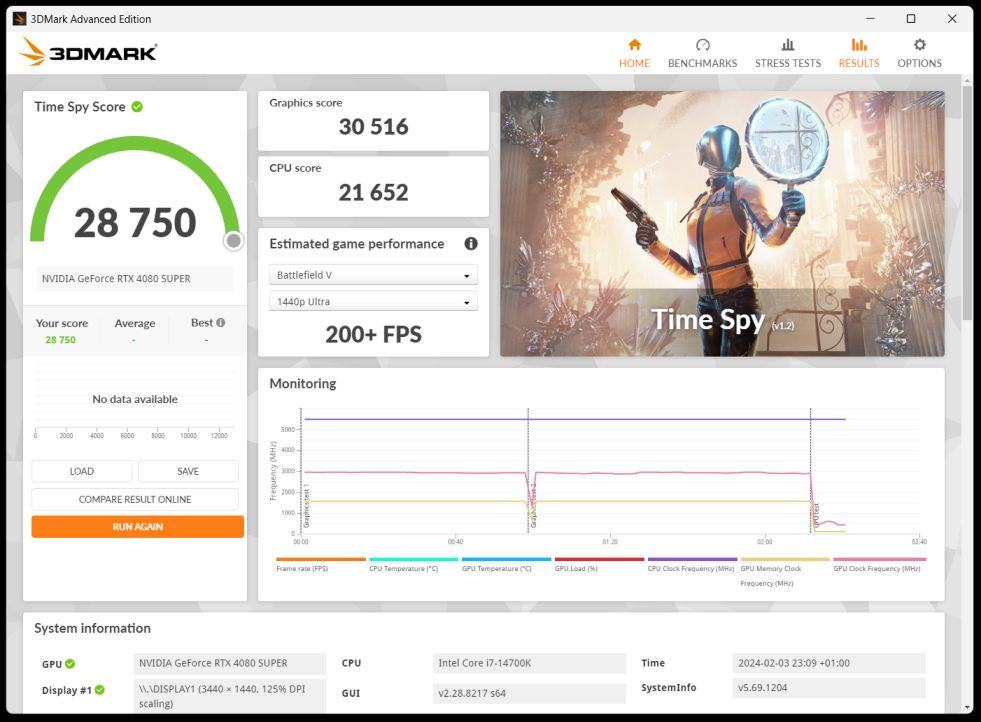Click the NVIDIA GeForce RTX 4080 SUPER label under gauge
Image resolution: width=981 pixels, height=722 pixels.
point(135,278)
